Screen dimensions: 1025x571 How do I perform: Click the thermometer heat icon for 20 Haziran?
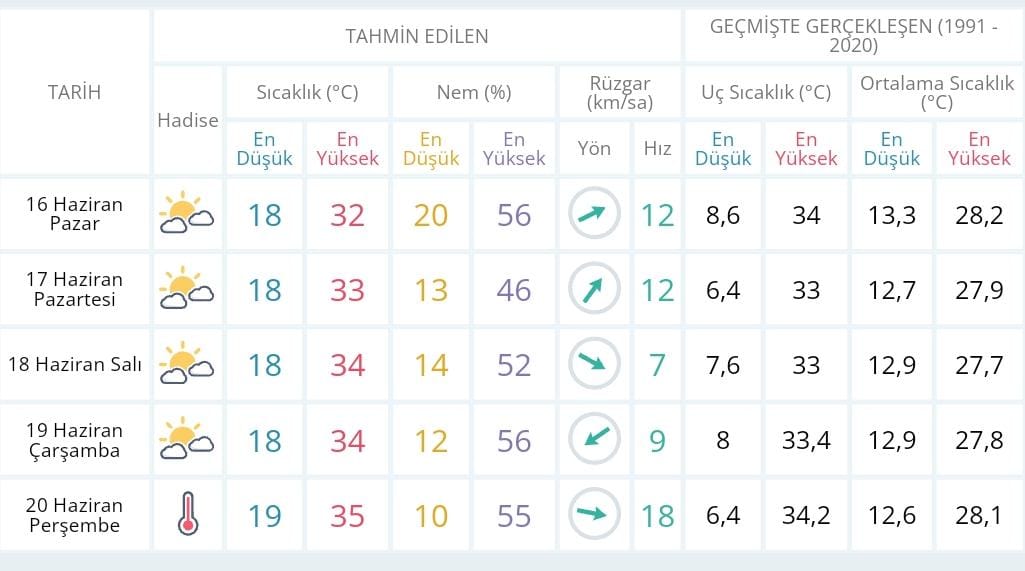point(188,514)
